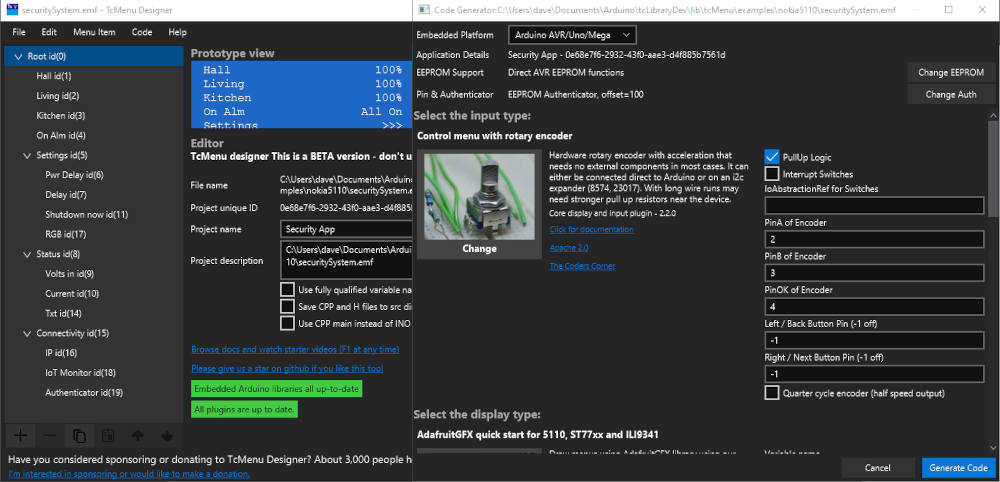1000x482 pixels.
Task: Focus PinOK of Encoder field
Action: pos(874,307)
